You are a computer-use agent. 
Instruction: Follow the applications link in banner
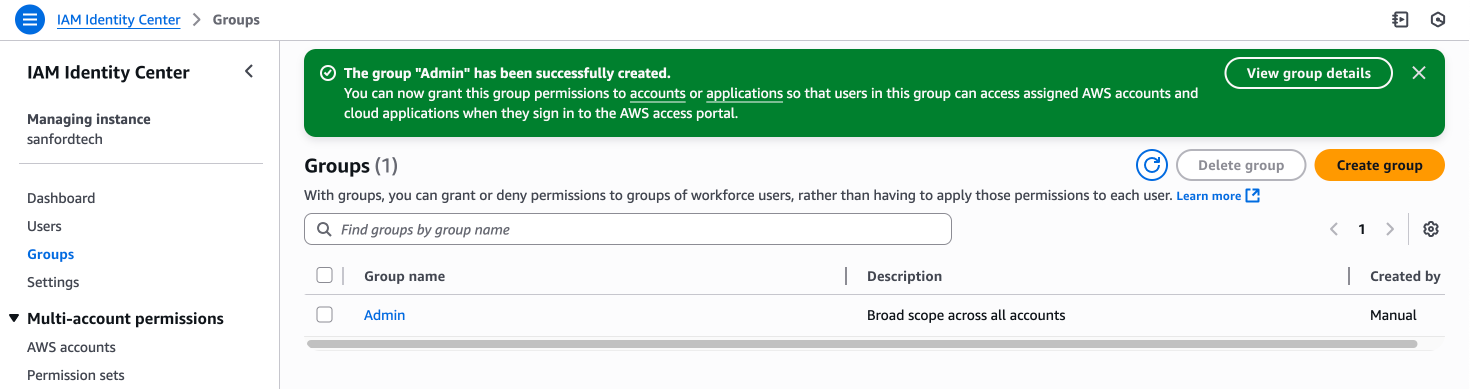pyautogui.click(x=744, y=93)
